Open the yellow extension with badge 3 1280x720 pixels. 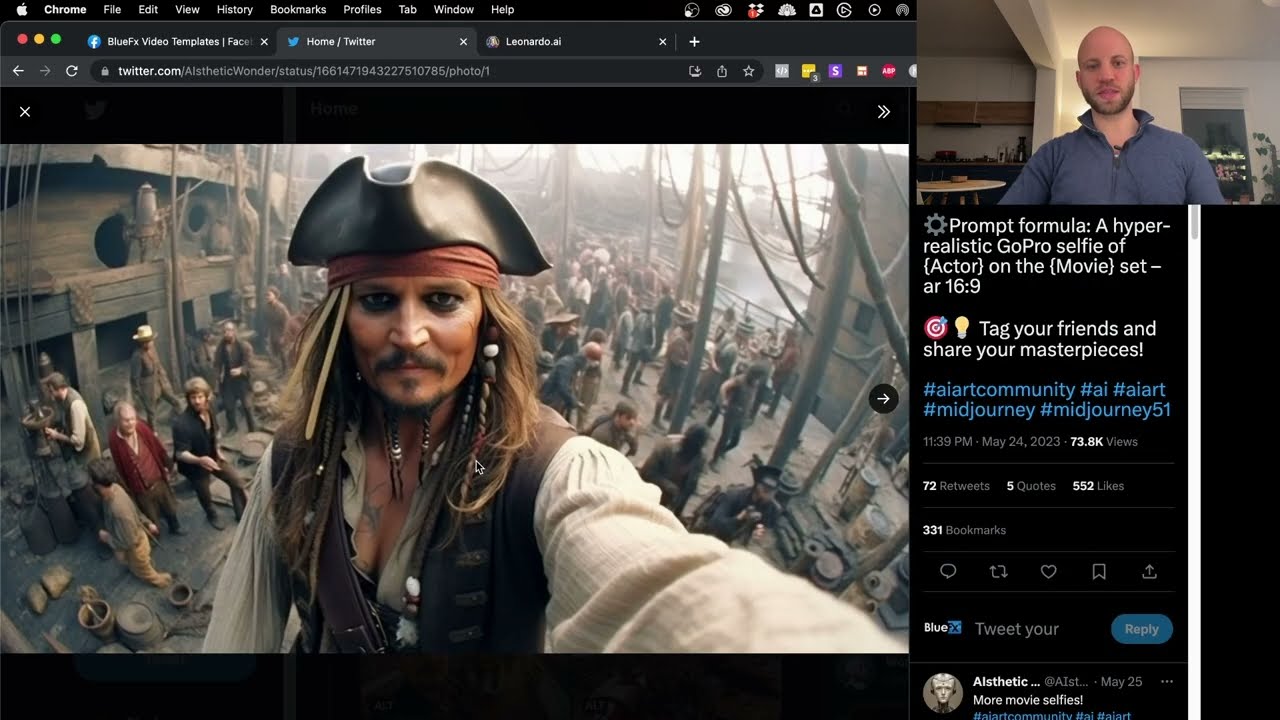[x=809, y=72]
